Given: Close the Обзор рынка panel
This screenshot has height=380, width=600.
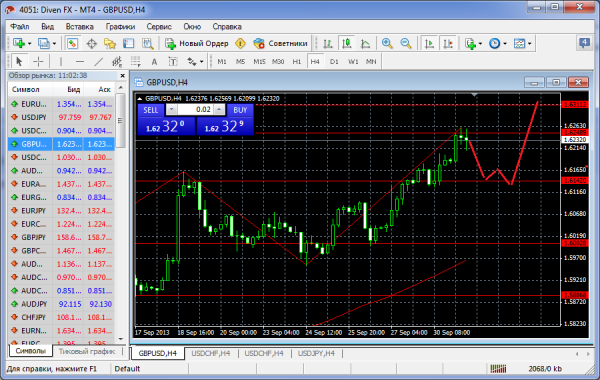Looking at the screenshot, I should (x=122, y=76).
